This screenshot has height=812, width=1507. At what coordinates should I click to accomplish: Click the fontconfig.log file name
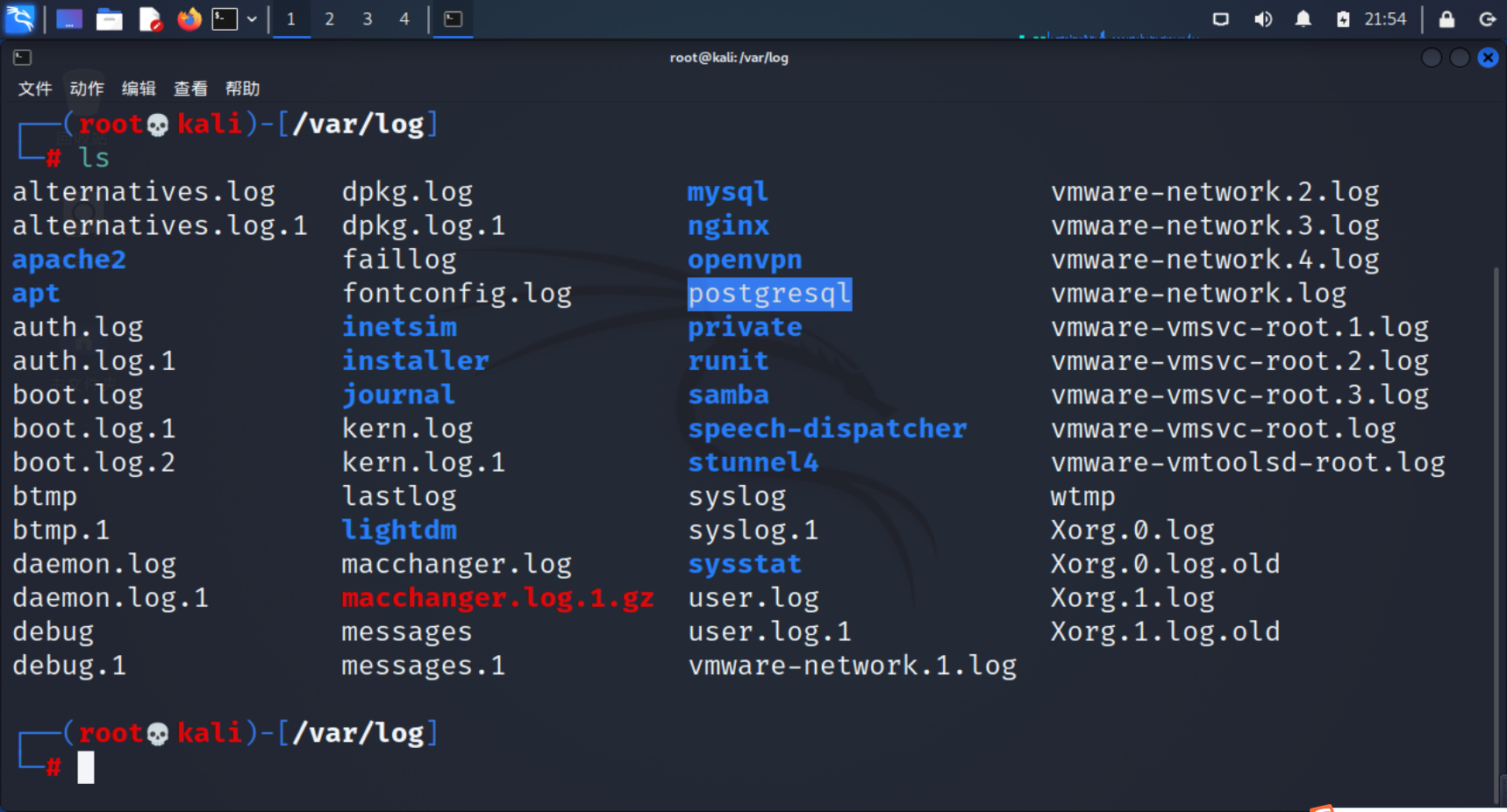[x=456, y=293]
